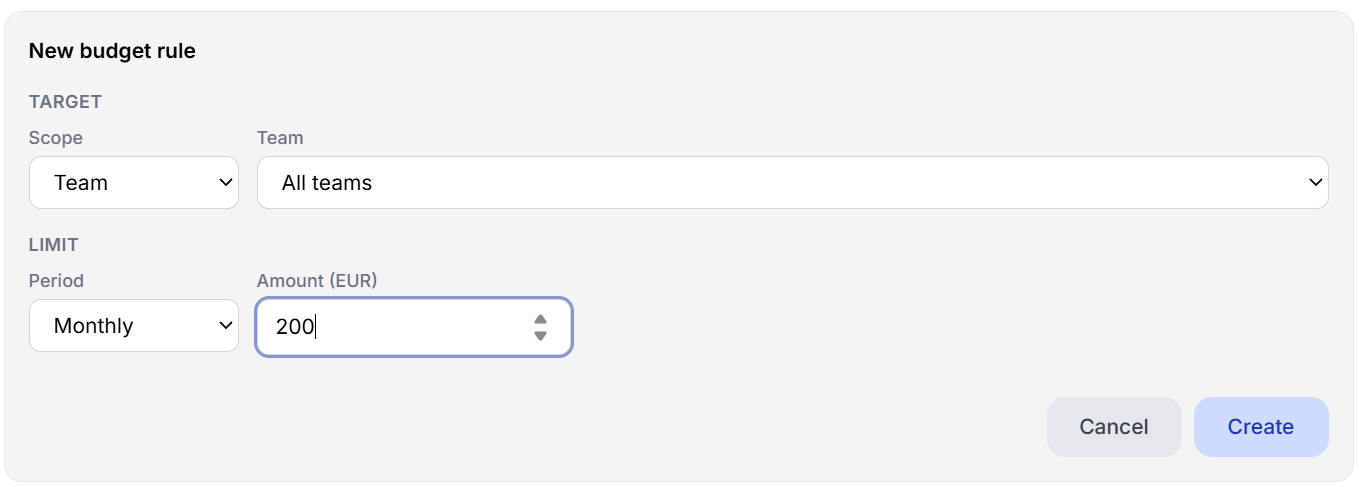Image resolution: width=1359 pixels, height=487 pixels.
Task: Open the Period dropdown set to Monthly
Action: pos(134,326)
